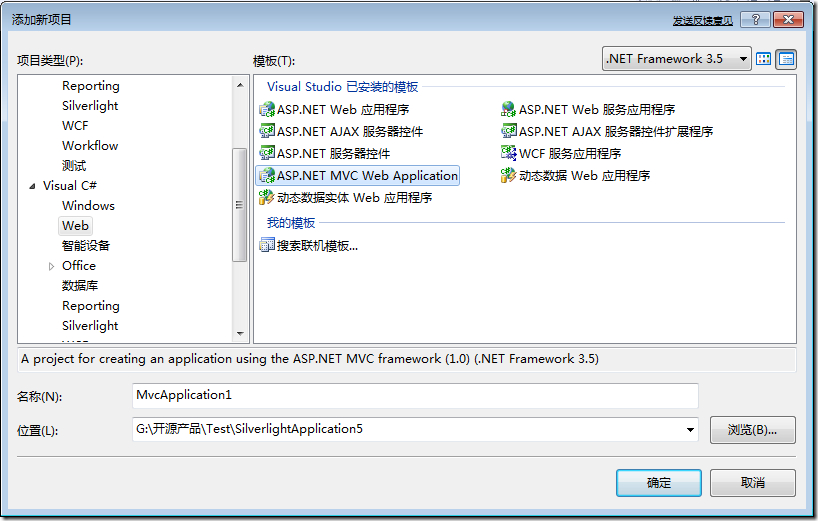The image size is (818, 521).
Task: Close the 添加新项目 dialog
Action: 788,20
